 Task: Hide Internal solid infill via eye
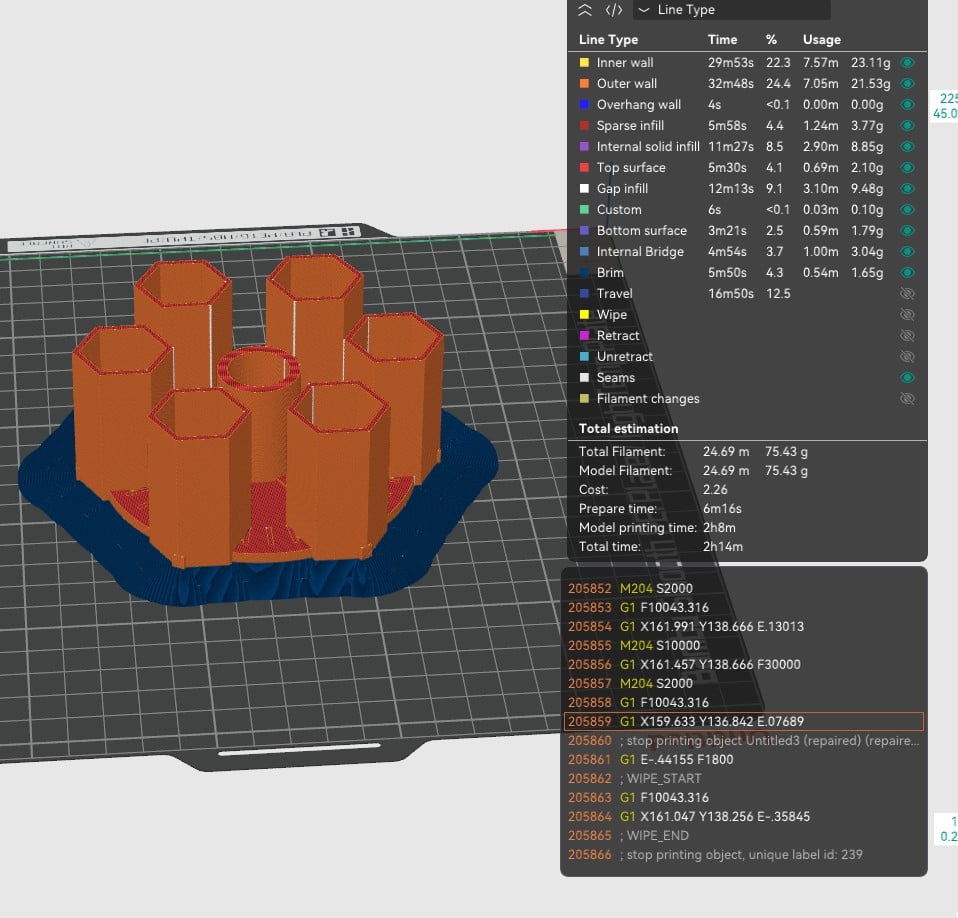click(x=907, y=147)
